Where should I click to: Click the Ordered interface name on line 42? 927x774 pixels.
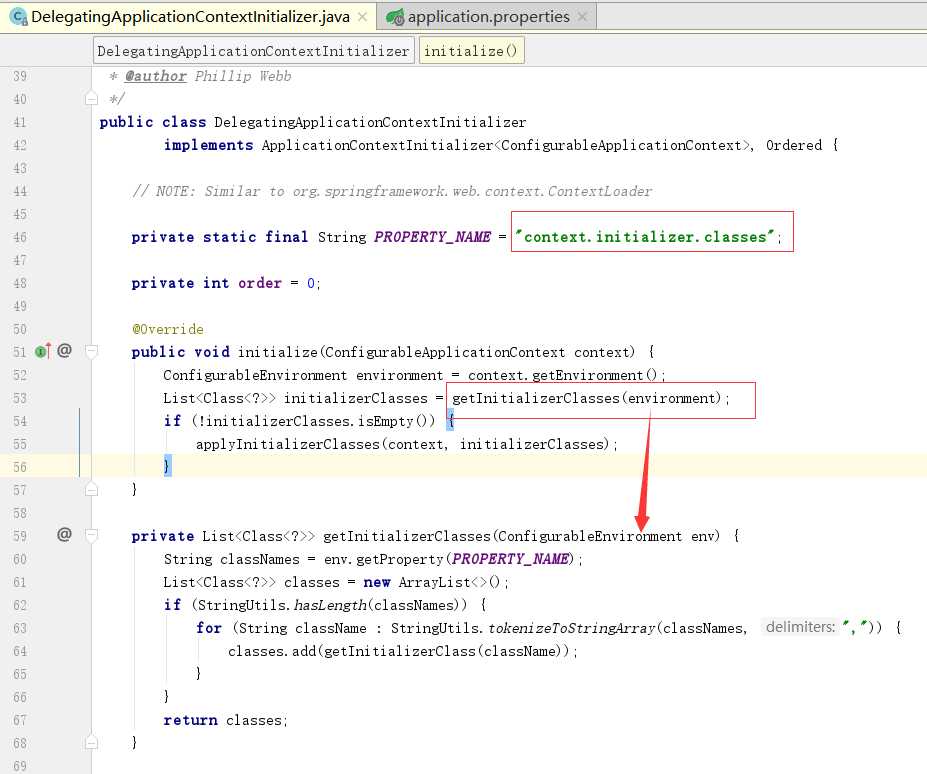(x=793, y=145)
